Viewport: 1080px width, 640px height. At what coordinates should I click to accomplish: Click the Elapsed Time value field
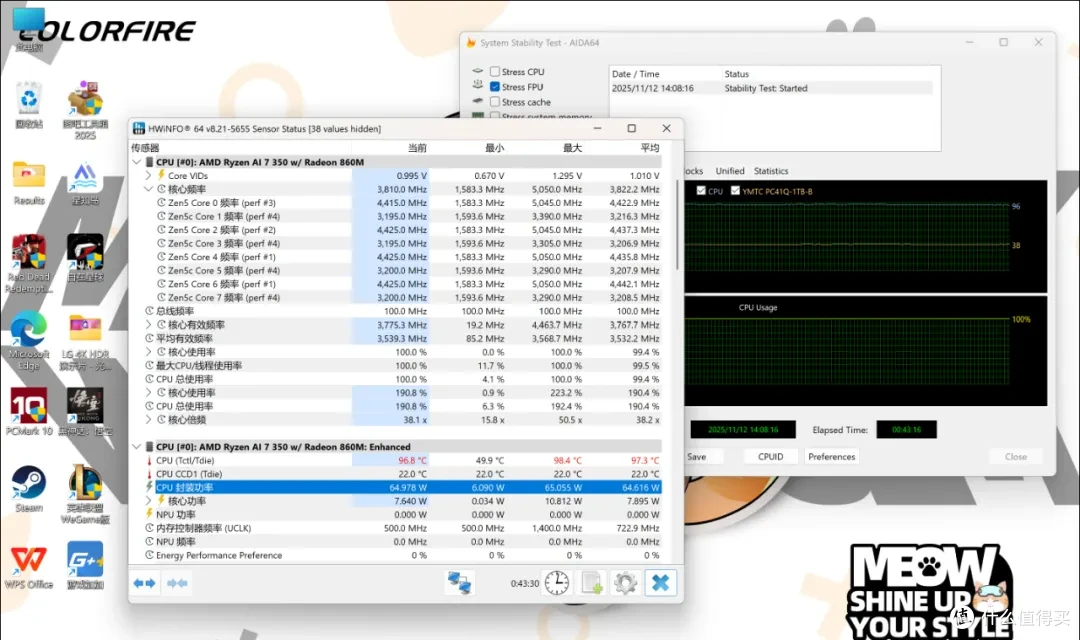(x=906, y=430)
